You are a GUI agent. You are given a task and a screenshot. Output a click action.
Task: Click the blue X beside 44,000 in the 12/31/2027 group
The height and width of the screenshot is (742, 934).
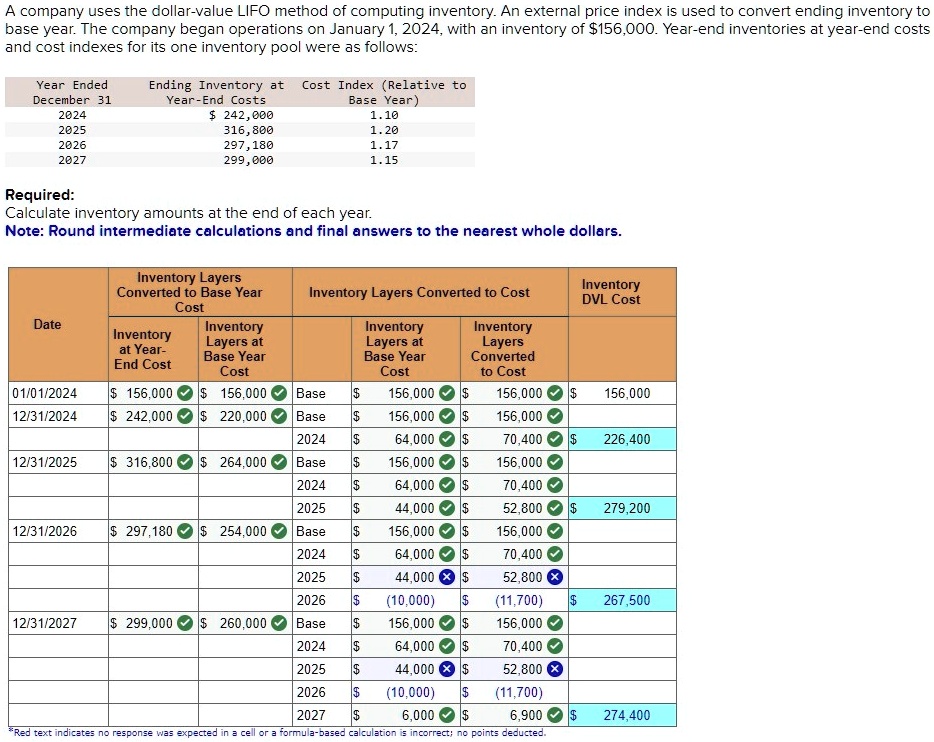447,669
